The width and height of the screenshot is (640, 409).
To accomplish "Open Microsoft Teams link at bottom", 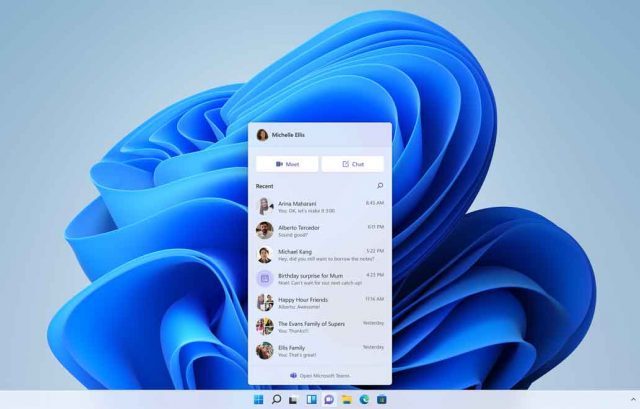I will [320, 375].
